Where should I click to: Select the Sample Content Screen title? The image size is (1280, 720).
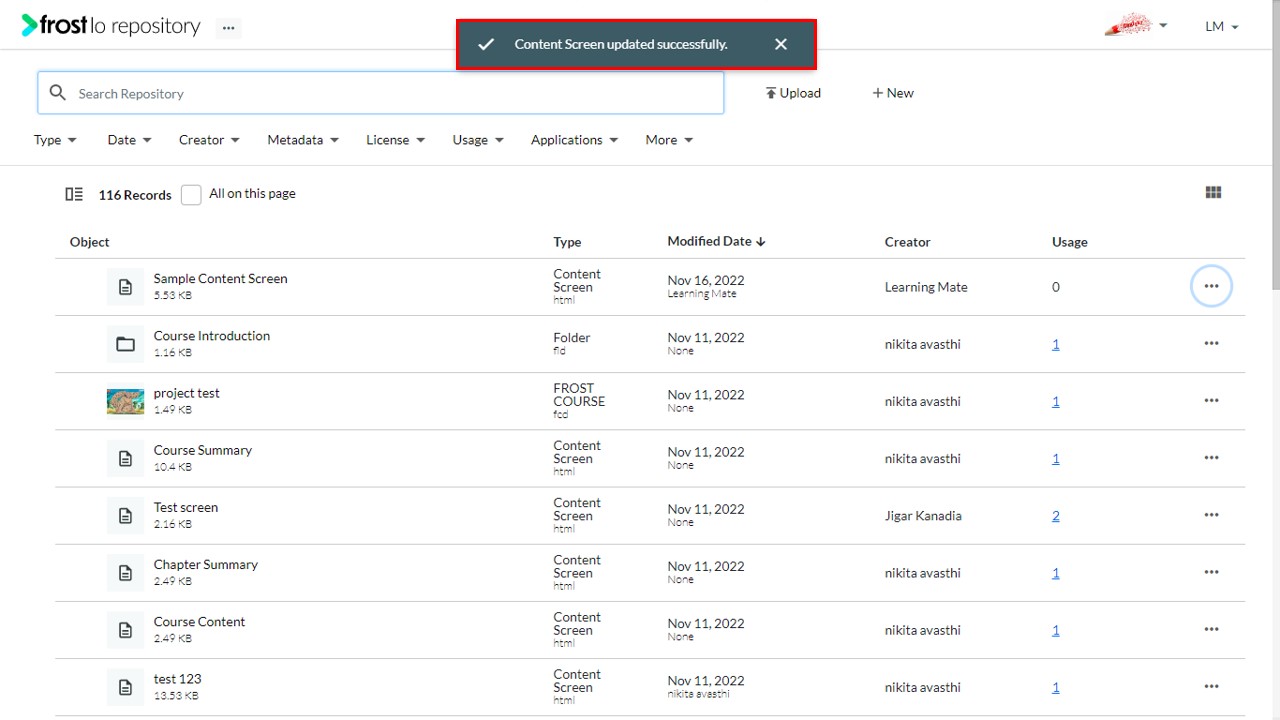220,279
